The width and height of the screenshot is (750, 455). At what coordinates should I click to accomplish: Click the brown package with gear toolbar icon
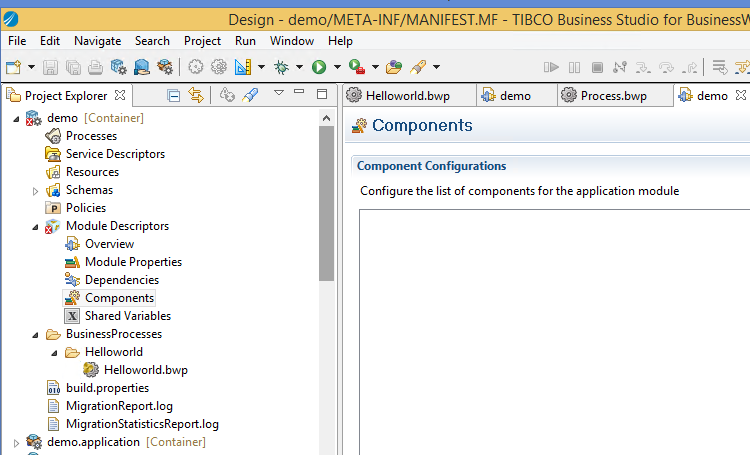[x=165, y=67]
